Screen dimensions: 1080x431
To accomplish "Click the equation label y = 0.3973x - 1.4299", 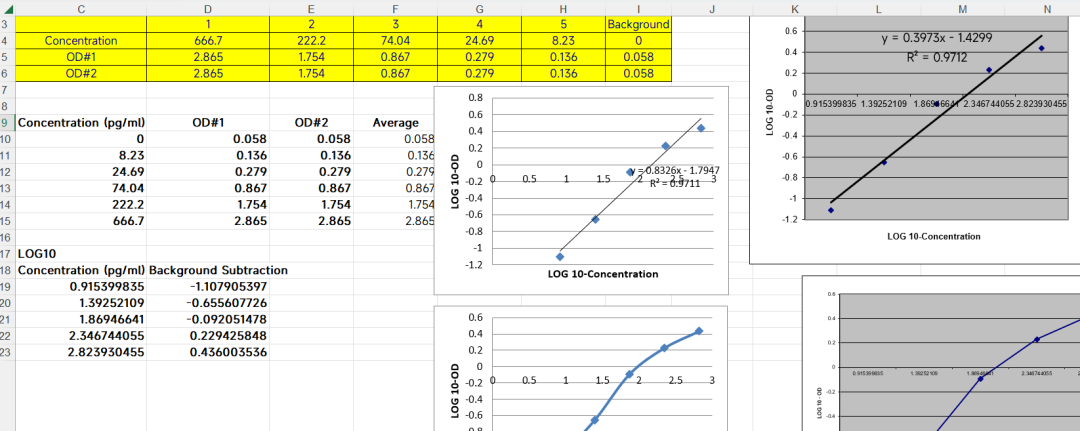I will [937, 39].
